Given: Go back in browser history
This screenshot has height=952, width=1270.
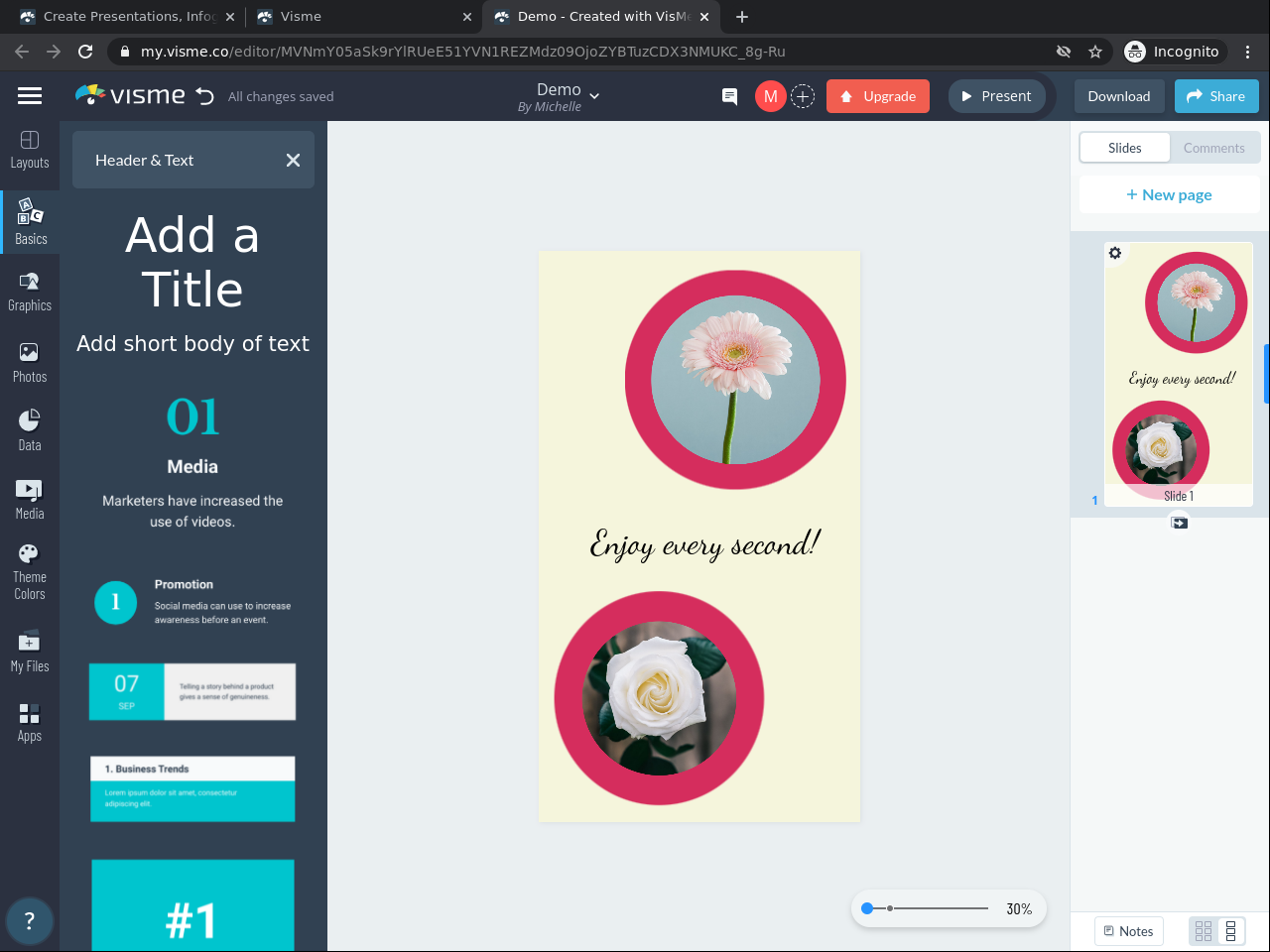Looking at the screenshot, I should tap(22, 52).
